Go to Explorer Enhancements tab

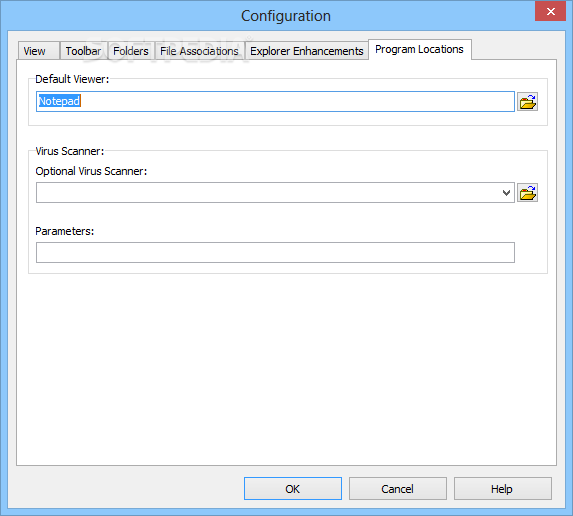307,51
